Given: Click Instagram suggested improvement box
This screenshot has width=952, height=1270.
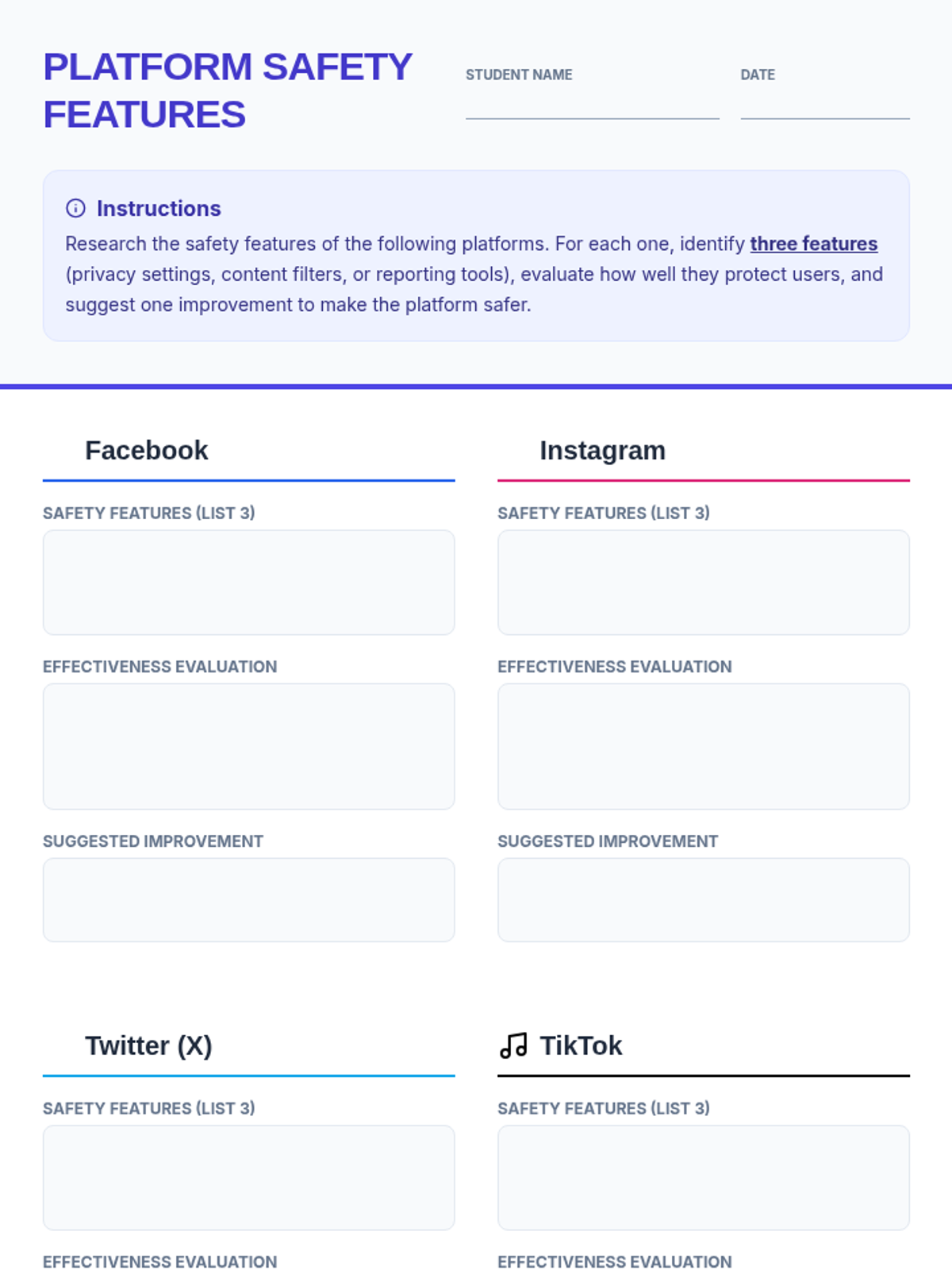Looking at the screenshot, I should (x=703, y=899).
